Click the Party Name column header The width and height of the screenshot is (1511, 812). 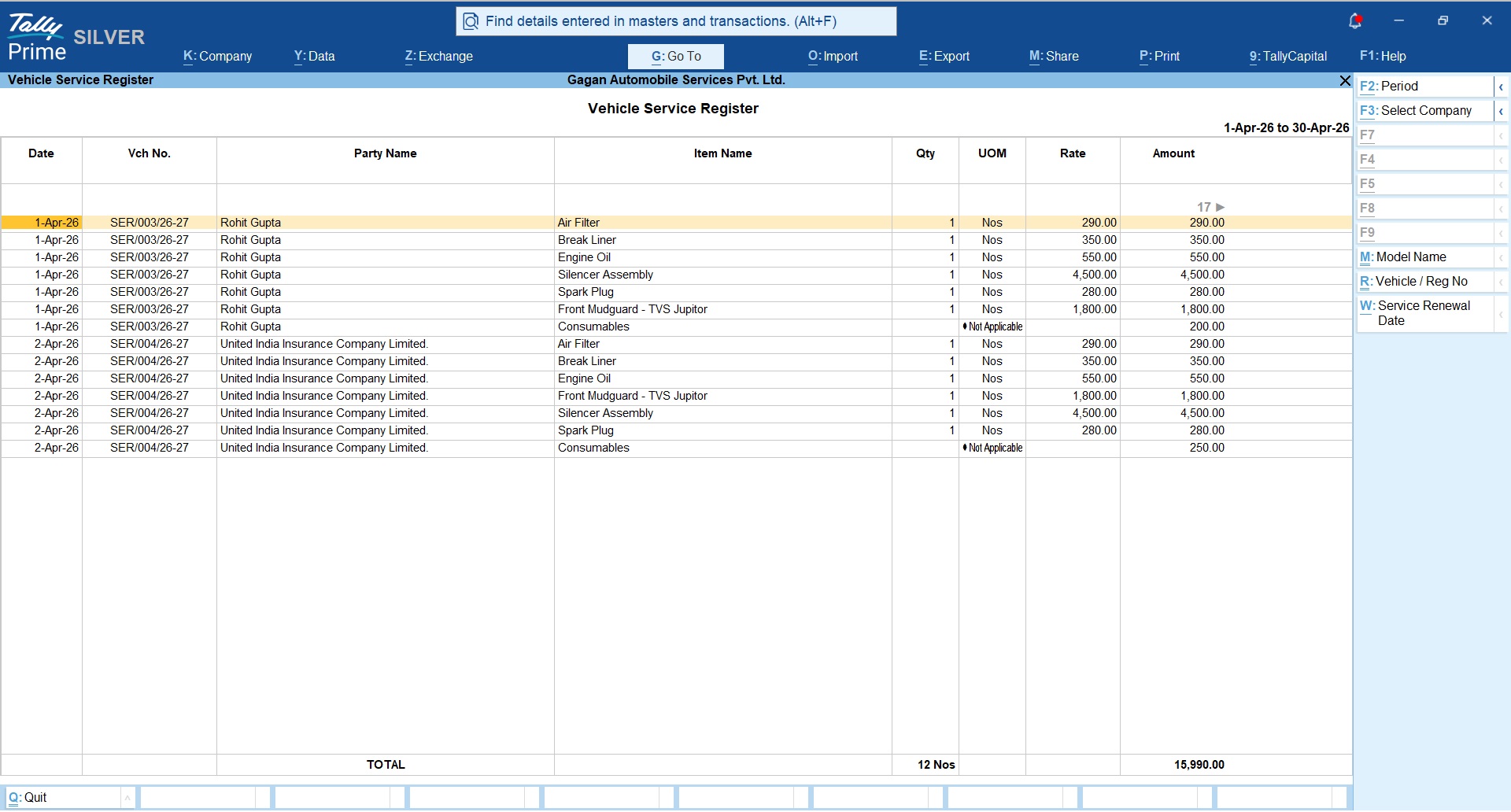pyautogui.click(x=386, y=153)
